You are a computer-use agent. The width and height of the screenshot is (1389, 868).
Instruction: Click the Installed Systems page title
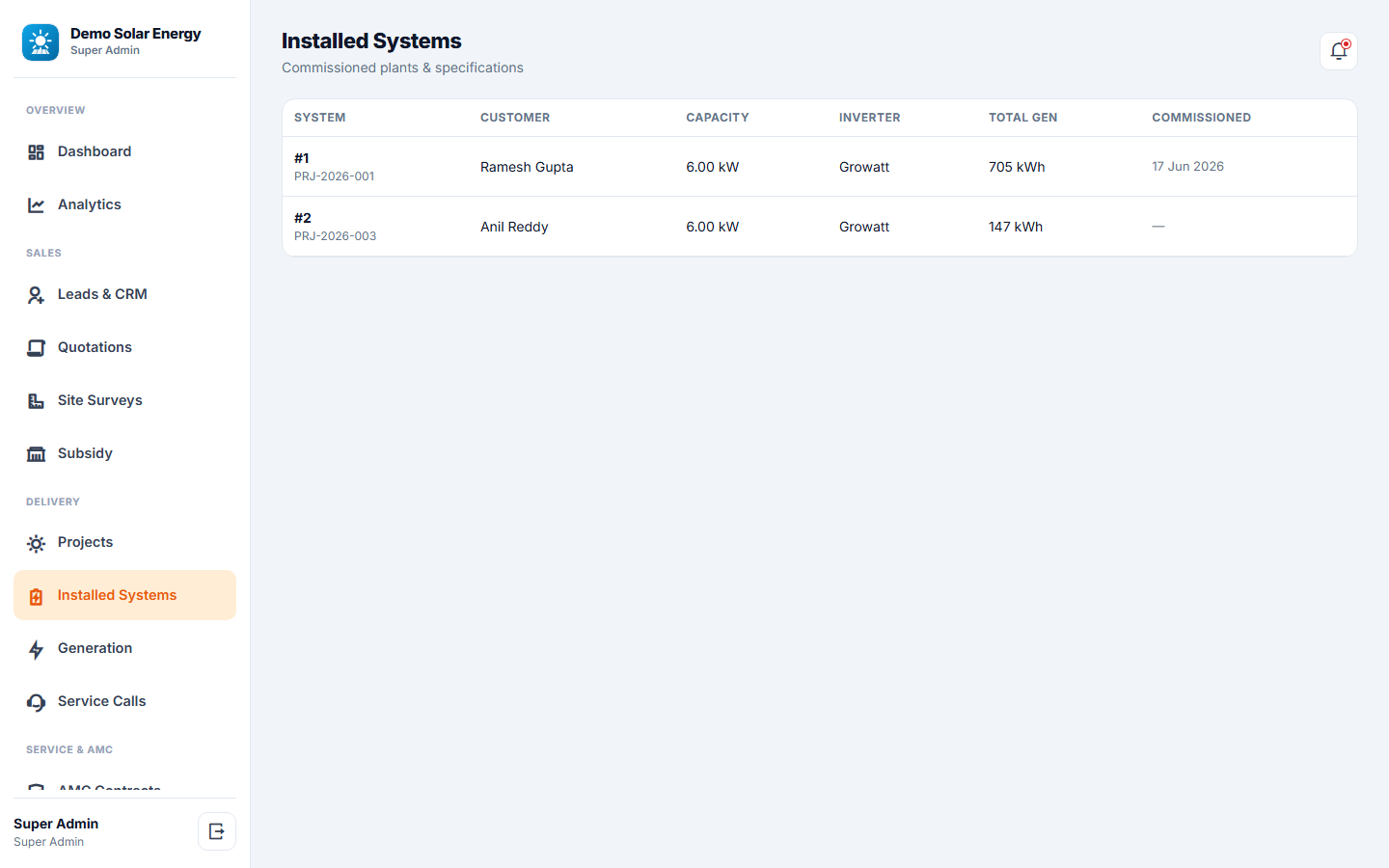(x=371, y=41)
